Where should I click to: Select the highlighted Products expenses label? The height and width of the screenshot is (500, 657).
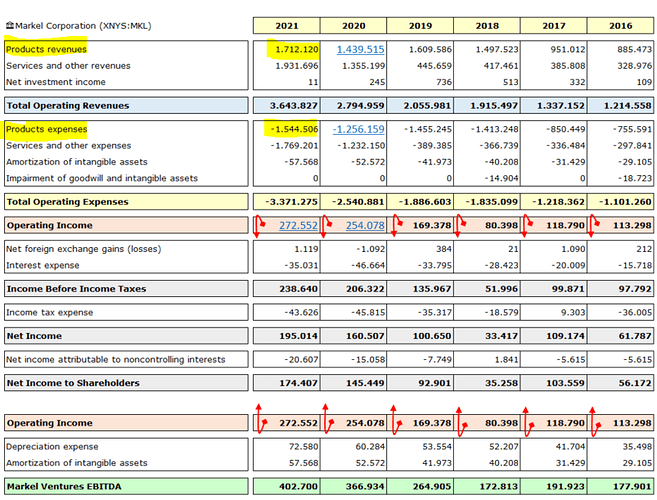point(46,129)
